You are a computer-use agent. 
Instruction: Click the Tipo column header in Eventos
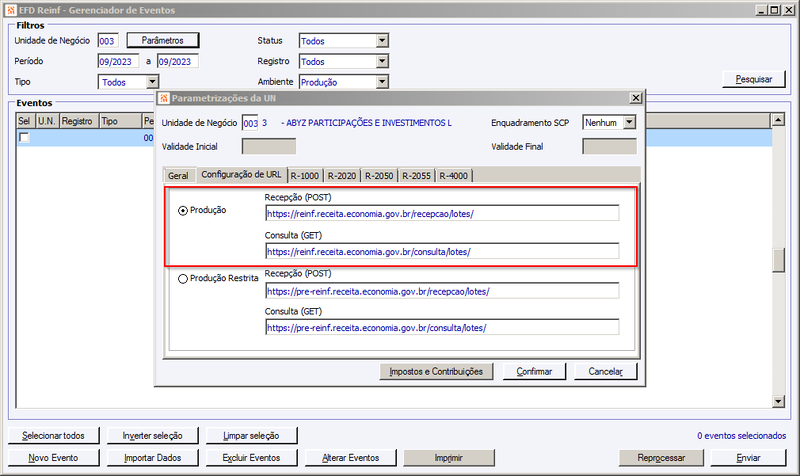point(120,121)
